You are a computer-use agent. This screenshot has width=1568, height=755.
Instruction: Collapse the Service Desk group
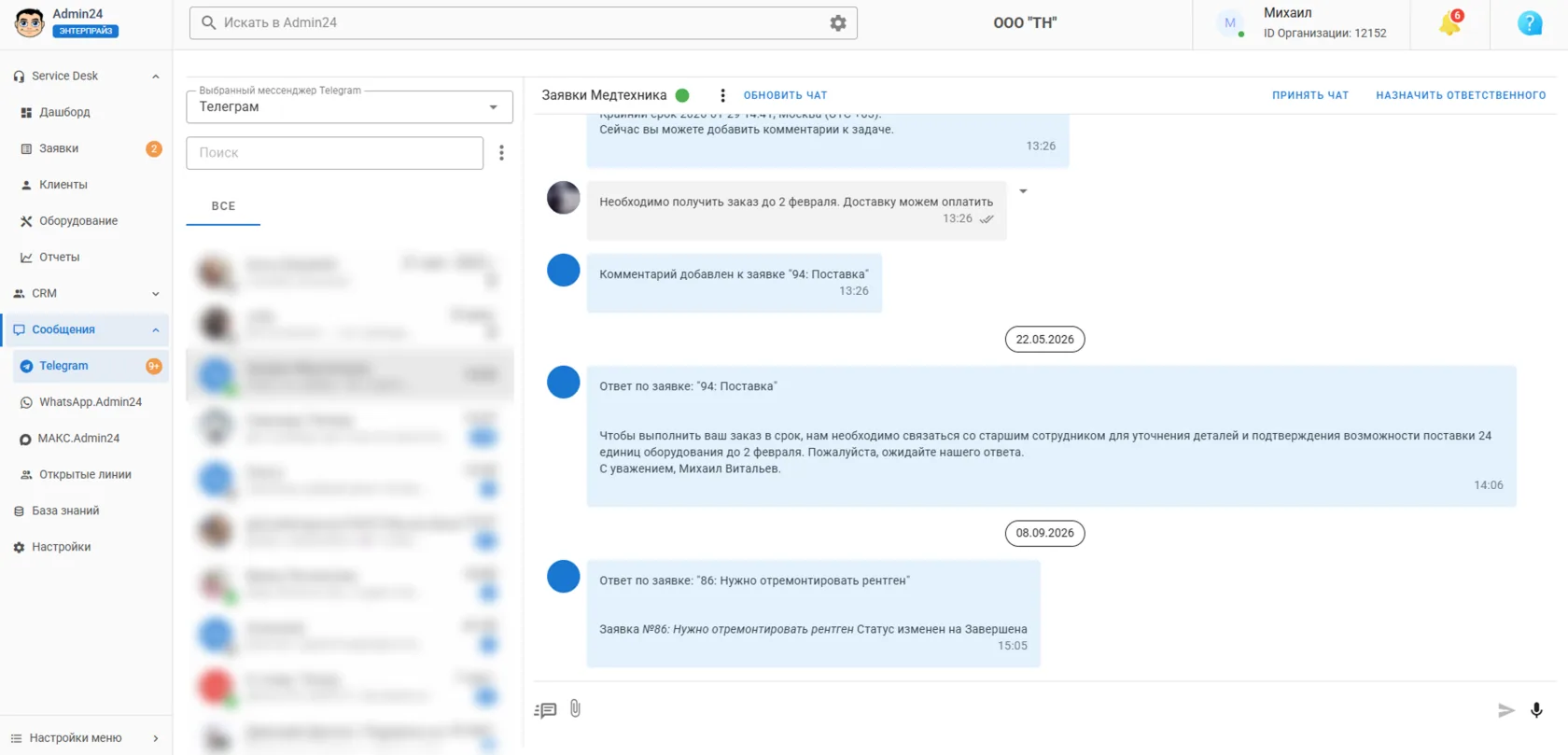tap(156, 77)
